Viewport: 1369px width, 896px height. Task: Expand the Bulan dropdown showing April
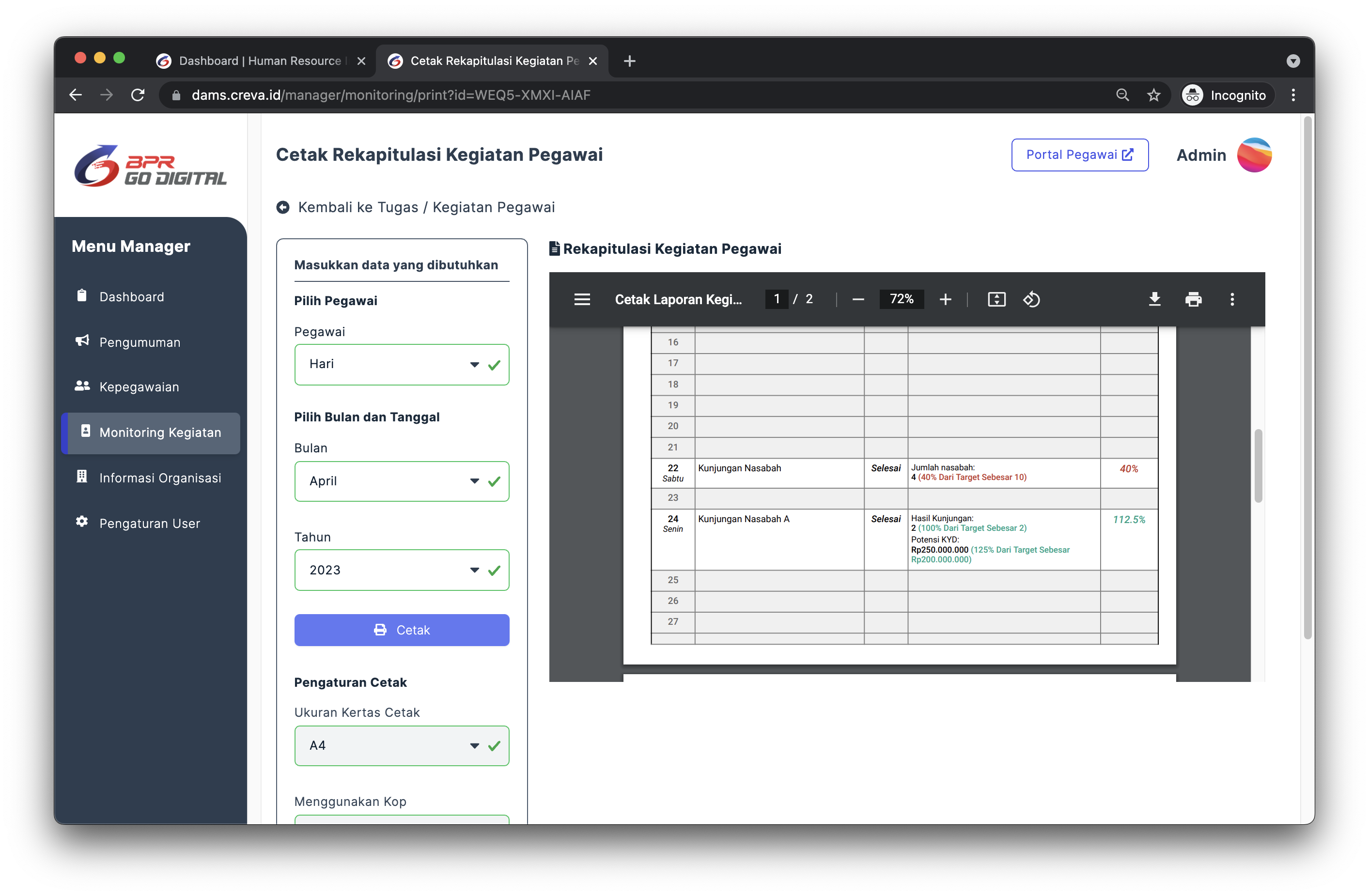coord(402,481)
